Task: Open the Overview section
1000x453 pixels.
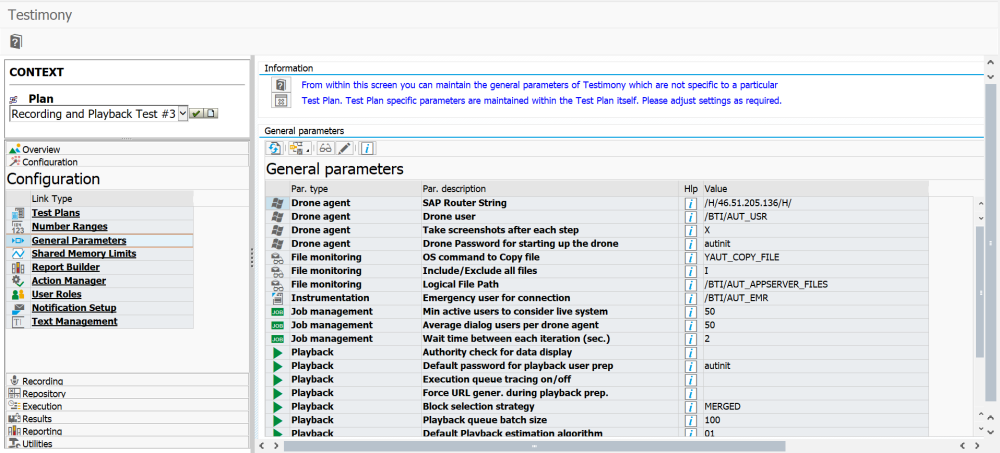Action: (x=126, y=149)
